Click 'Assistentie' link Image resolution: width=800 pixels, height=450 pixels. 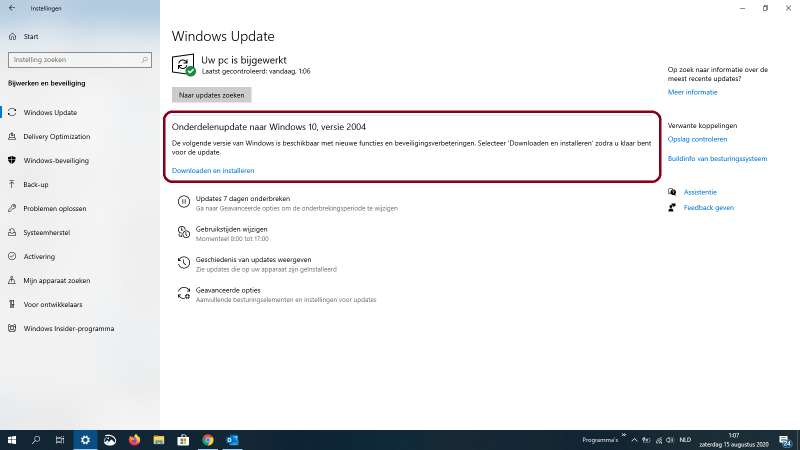[x=700, y=192]
